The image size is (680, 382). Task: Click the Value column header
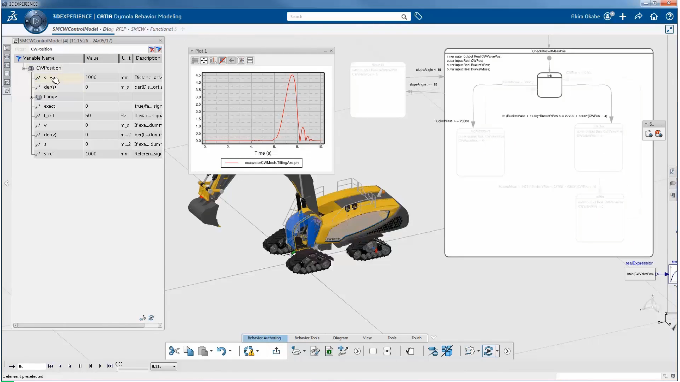click(101, 58)
